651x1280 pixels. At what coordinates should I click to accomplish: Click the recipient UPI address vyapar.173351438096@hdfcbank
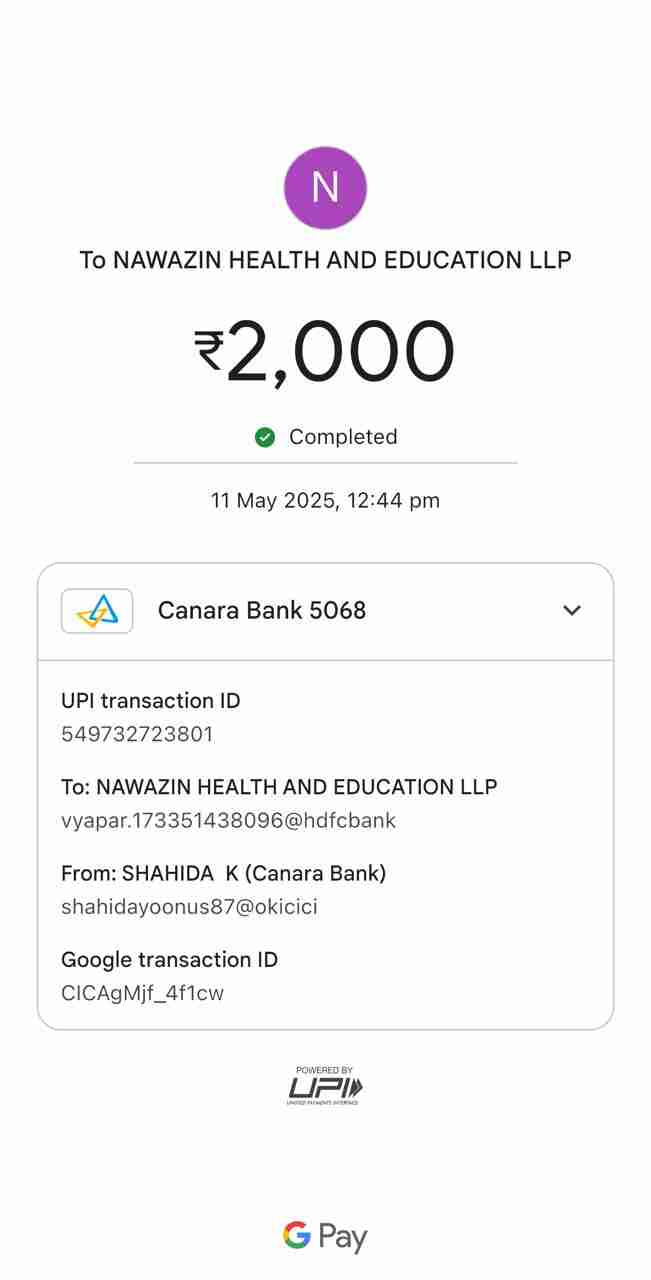tap(228, 821)
